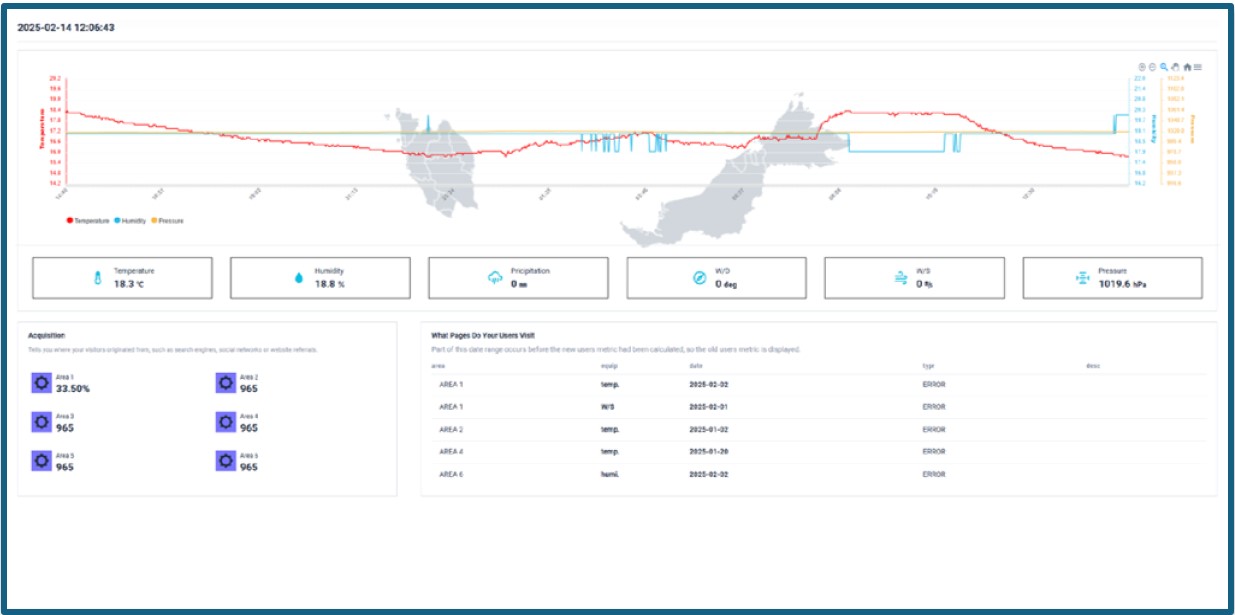Toggle Pressure series in chart legend
This screenshot has width=1235, height=615.
pyautogui.click(x=167, y=220)
